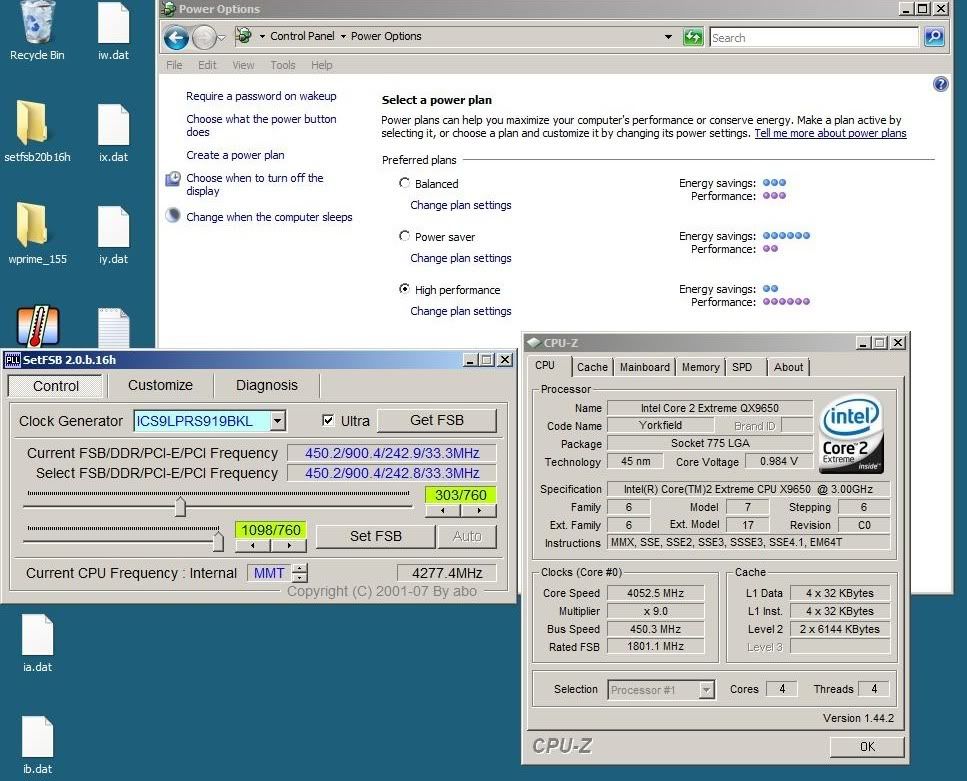
Task: Click the SetFSB title bar PLL icon
Action: 12,360
